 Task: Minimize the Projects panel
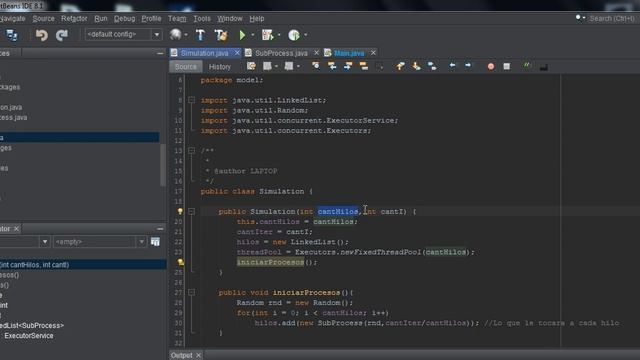(160, 53)
